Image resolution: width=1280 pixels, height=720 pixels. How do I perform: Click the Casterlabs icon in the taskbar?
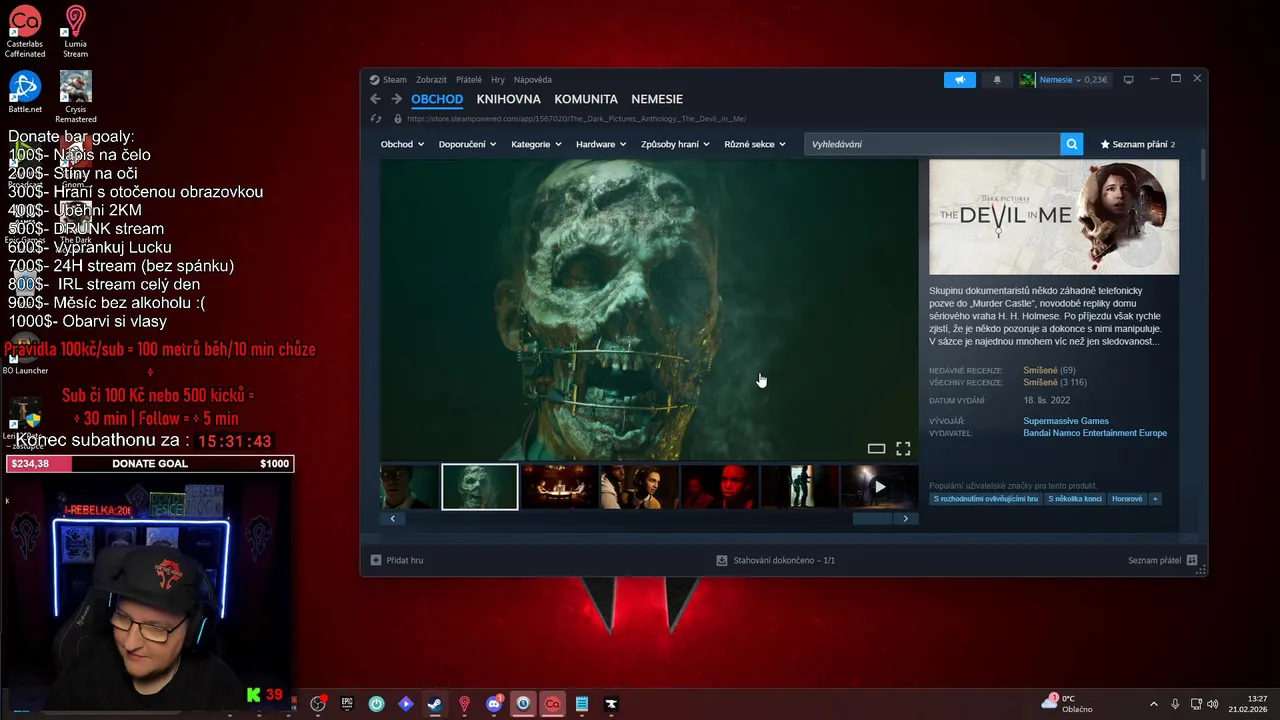coord(552,704)
